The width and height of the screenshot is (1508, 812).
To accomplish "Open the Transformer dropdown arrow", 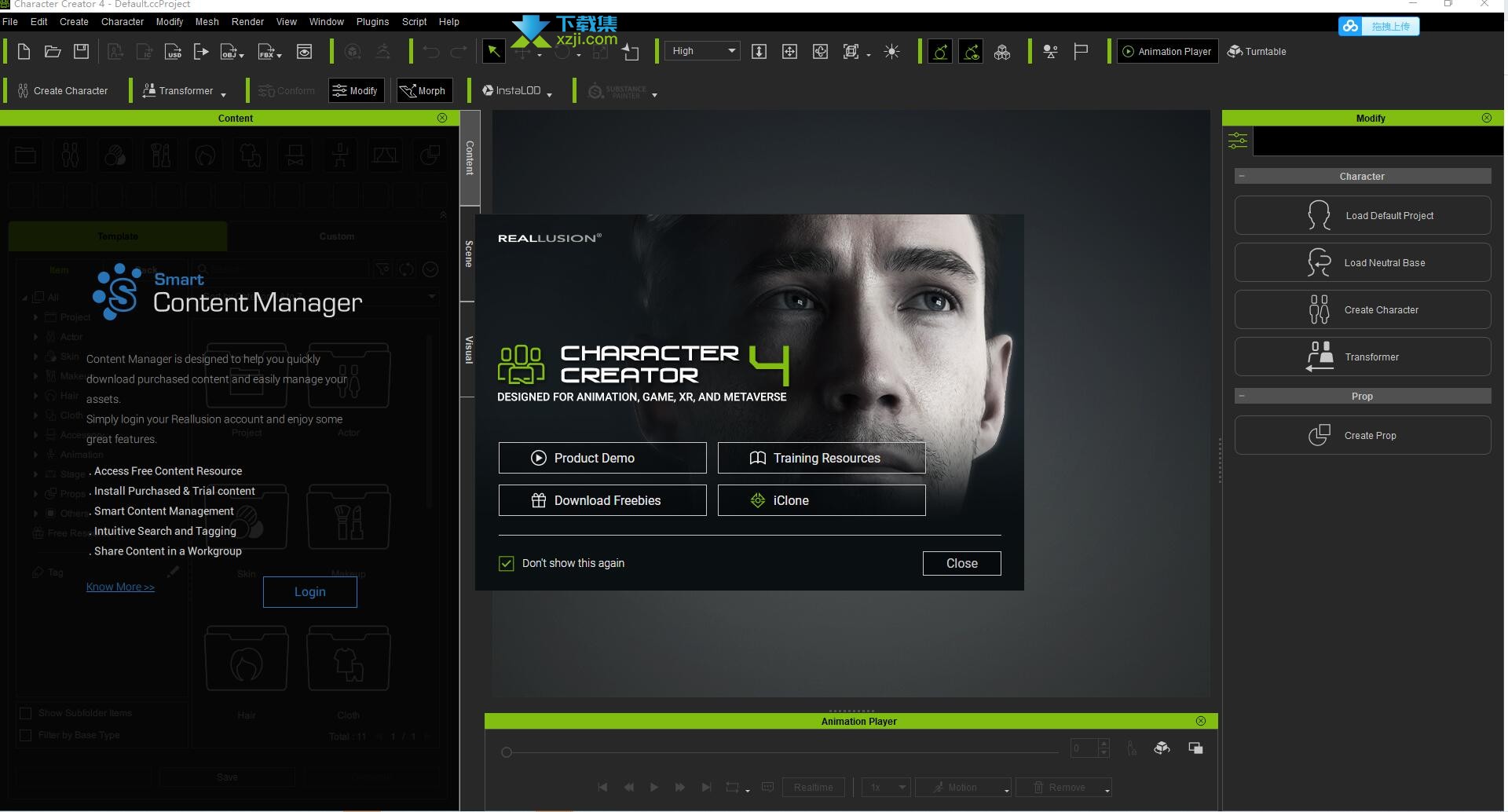I will tap(224, 95).
